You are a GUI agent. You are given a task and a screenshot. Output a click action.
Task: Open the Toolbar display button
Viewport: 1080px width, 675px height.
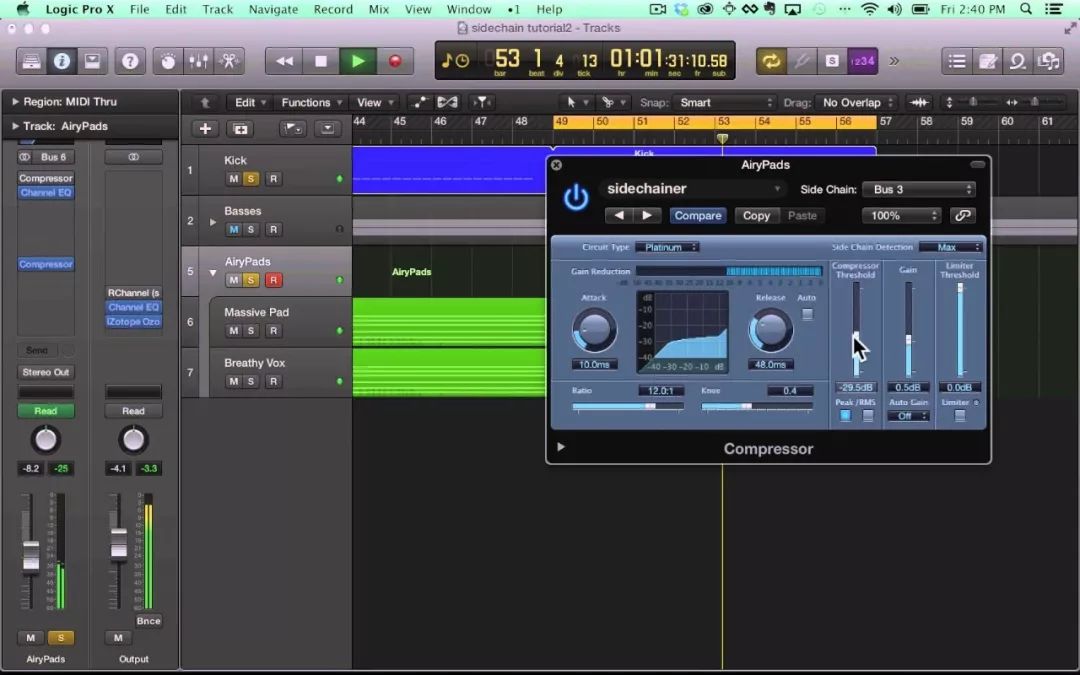(92, 61)
